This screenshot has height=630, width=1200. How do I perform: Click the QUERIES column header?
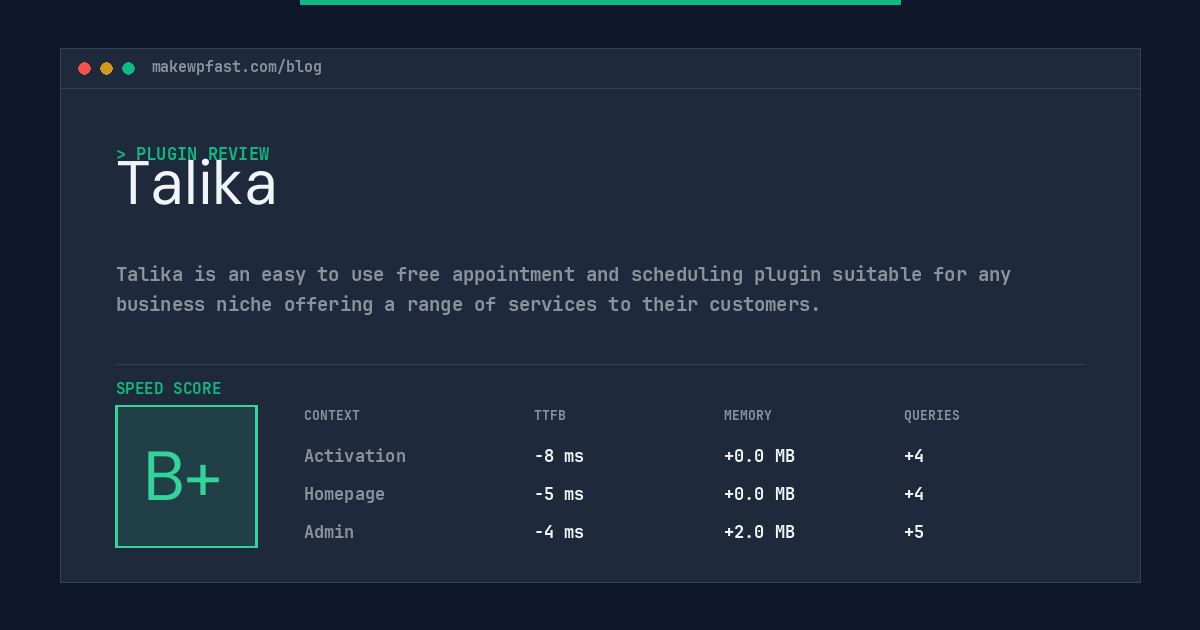pyautogui.click(x=932, y=416)
